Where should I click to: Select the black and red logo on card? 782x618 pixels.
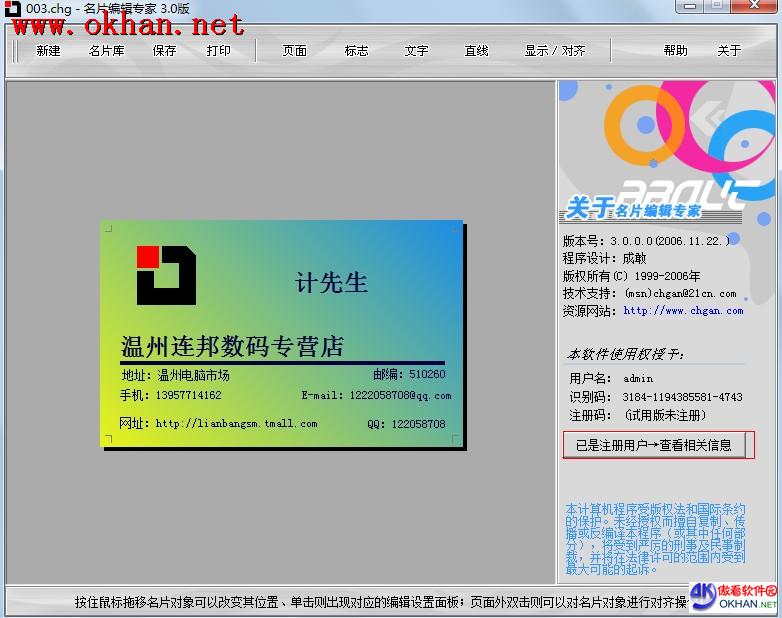[166, 275]
